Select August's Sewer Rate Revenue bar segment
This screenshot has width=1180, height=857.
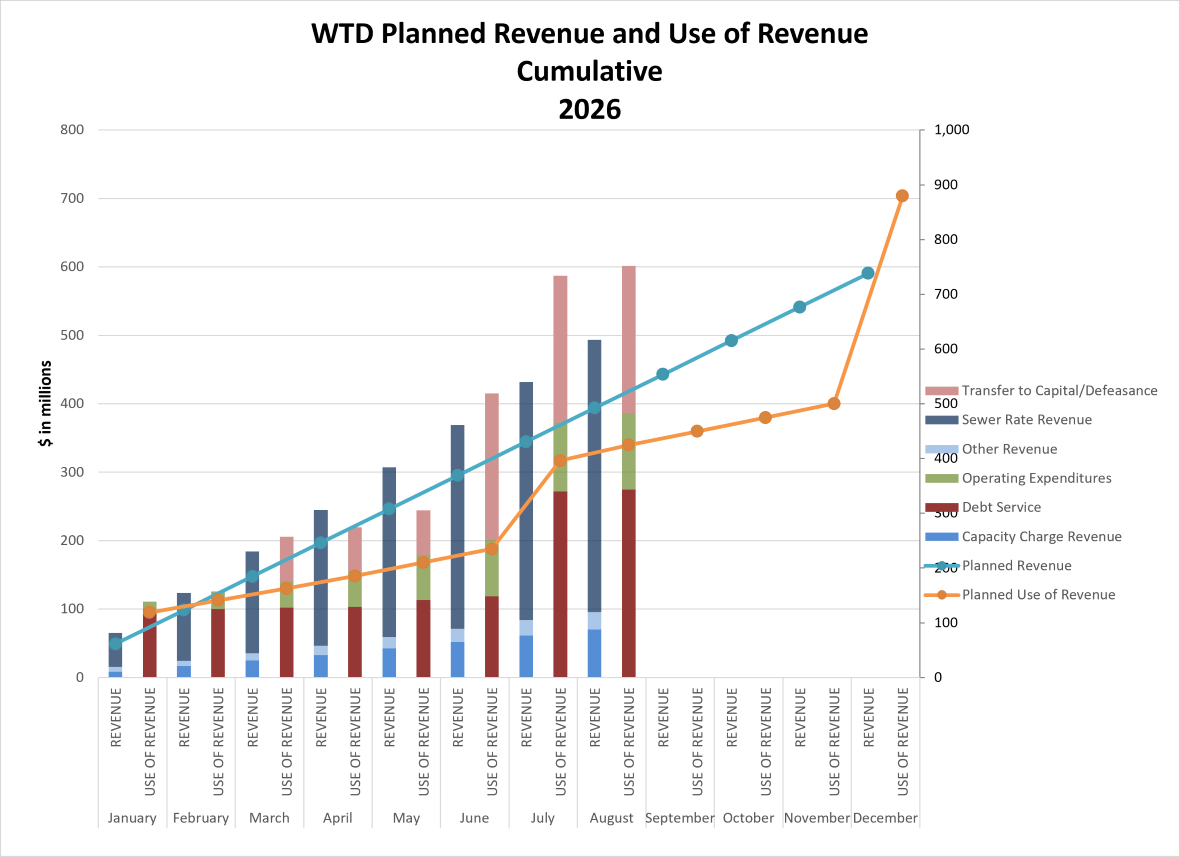coord(595,476)
